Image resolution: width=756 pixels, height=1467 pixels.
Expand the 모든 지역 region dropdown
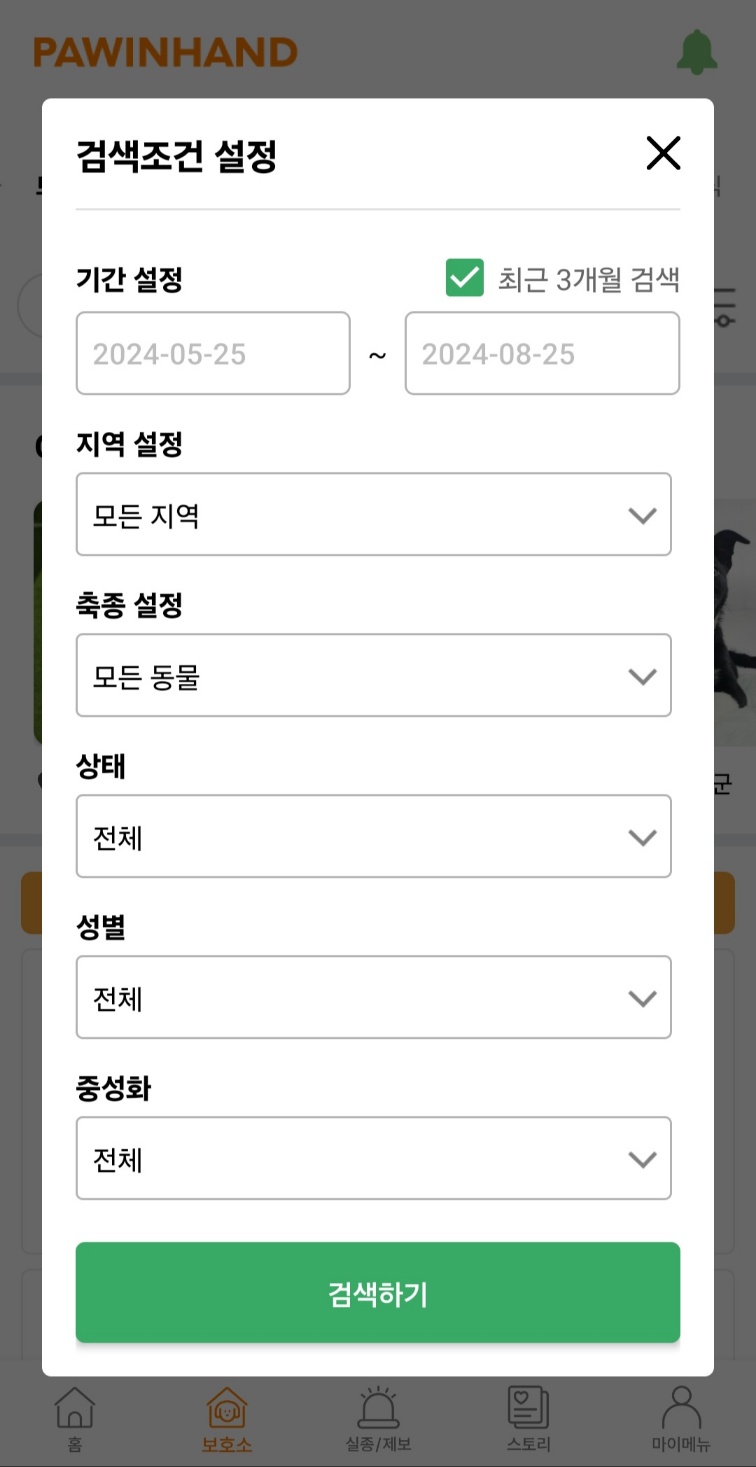tap(374, 514)
